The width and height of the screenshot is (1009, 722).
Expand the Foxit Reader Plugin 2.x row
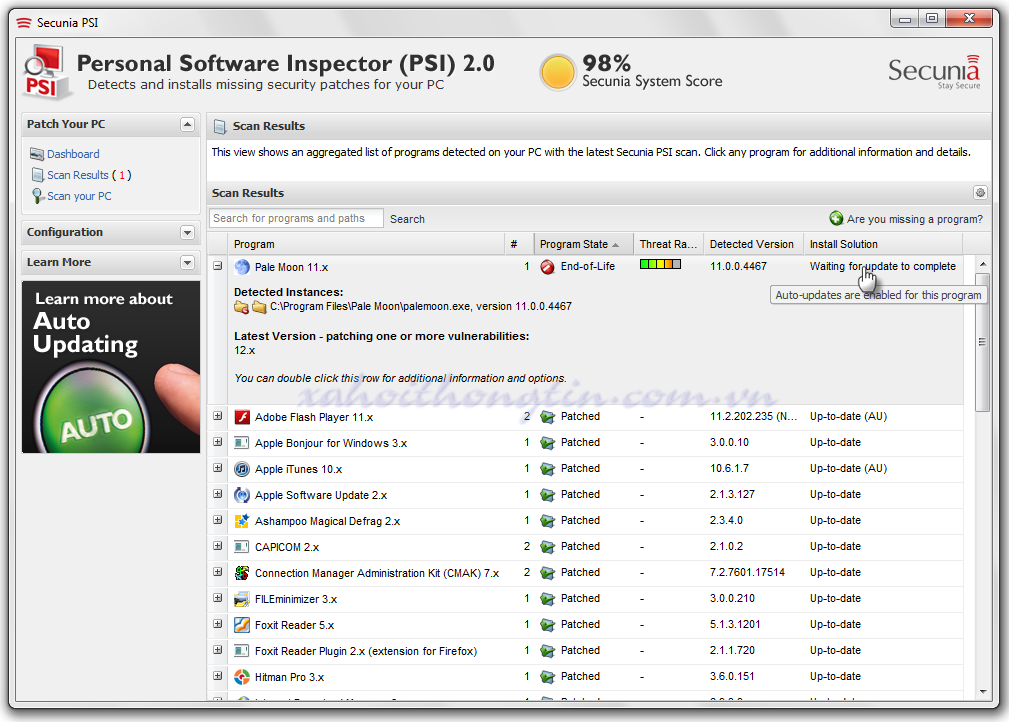point(218,650)
